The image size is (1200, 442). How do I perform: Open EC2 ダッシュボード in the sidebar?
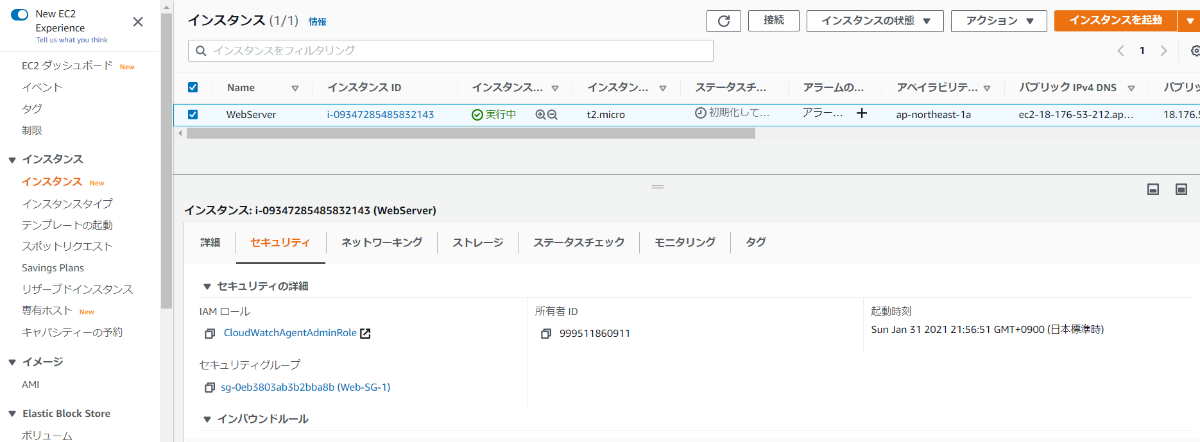click(67, 65)
